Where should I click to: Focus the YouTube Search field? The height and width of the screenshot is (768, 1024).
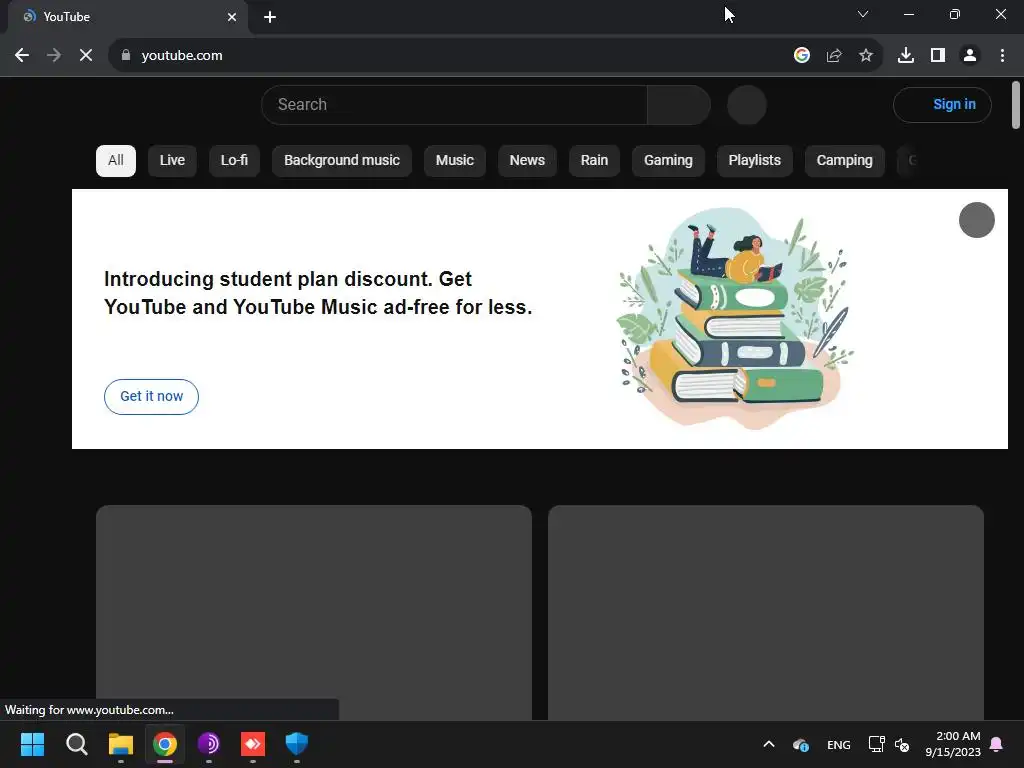454,104
